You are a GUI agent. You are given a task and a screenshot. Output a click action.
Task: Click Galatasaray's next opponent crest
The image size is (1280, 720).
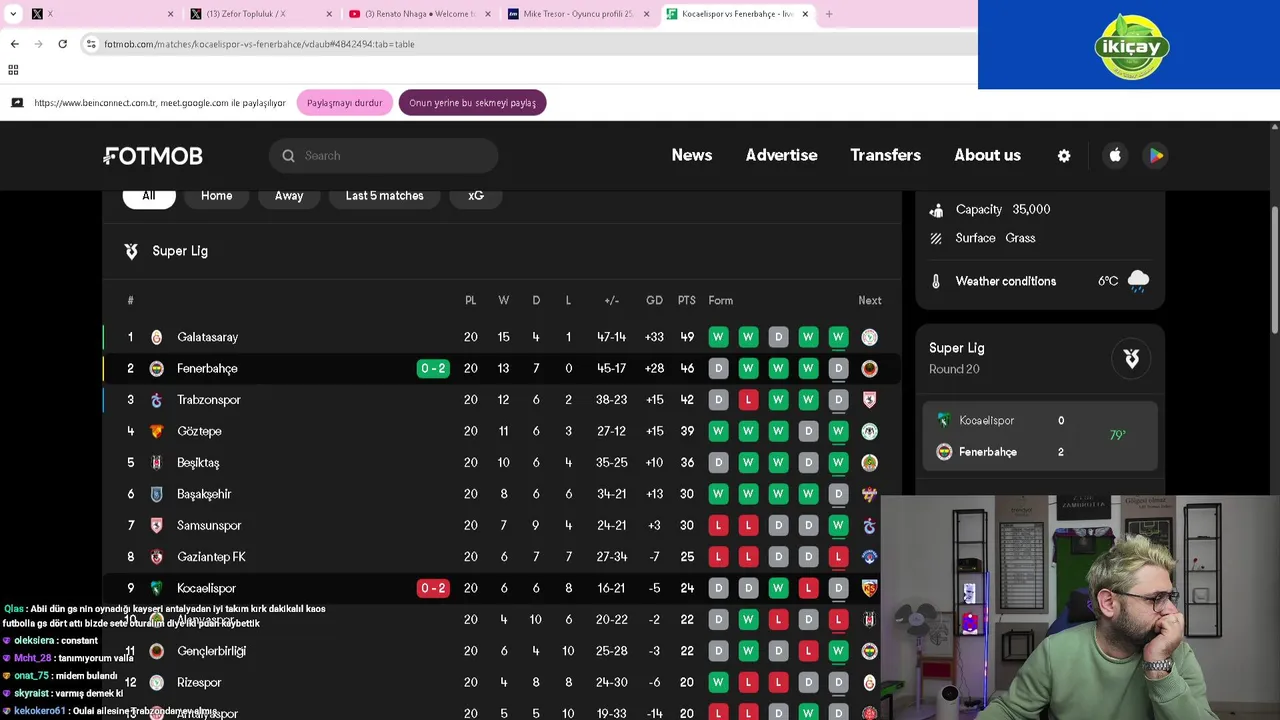coord(869,338)
